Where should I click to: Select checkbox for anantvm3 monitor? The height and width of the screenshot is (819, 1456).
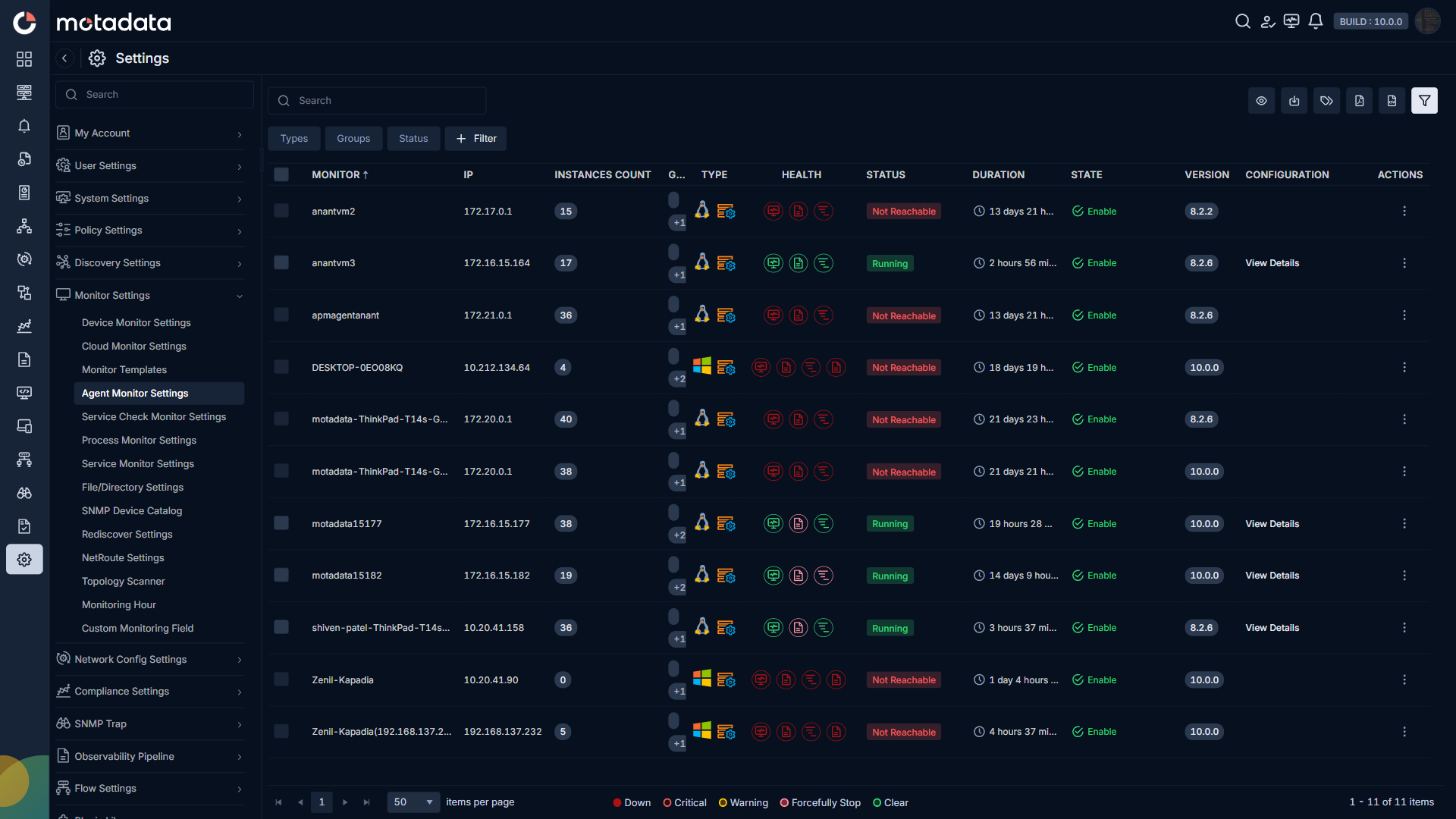(x=281, y=263)
